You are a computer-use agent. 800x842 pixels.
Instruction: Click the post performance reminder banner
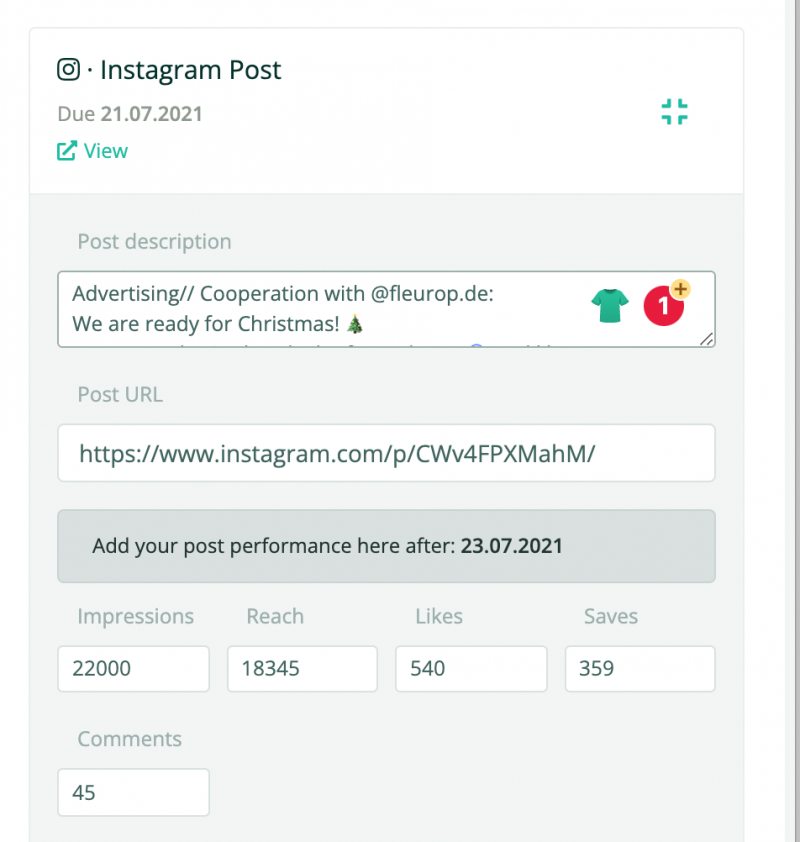click(x=387, y=546)
